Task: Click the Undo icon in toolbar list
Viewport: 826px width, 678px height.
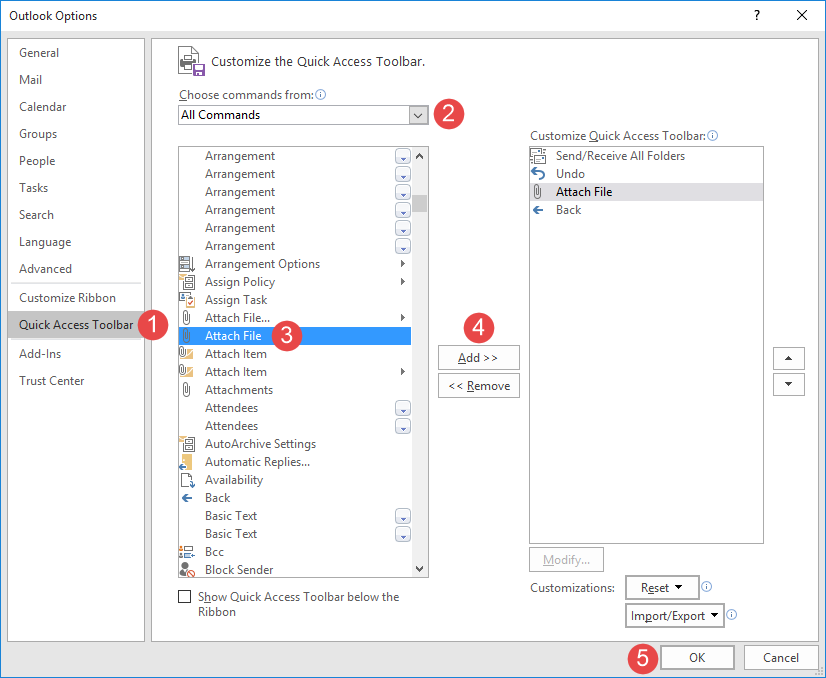Action: pyautogui.click(x=538, y=174)
